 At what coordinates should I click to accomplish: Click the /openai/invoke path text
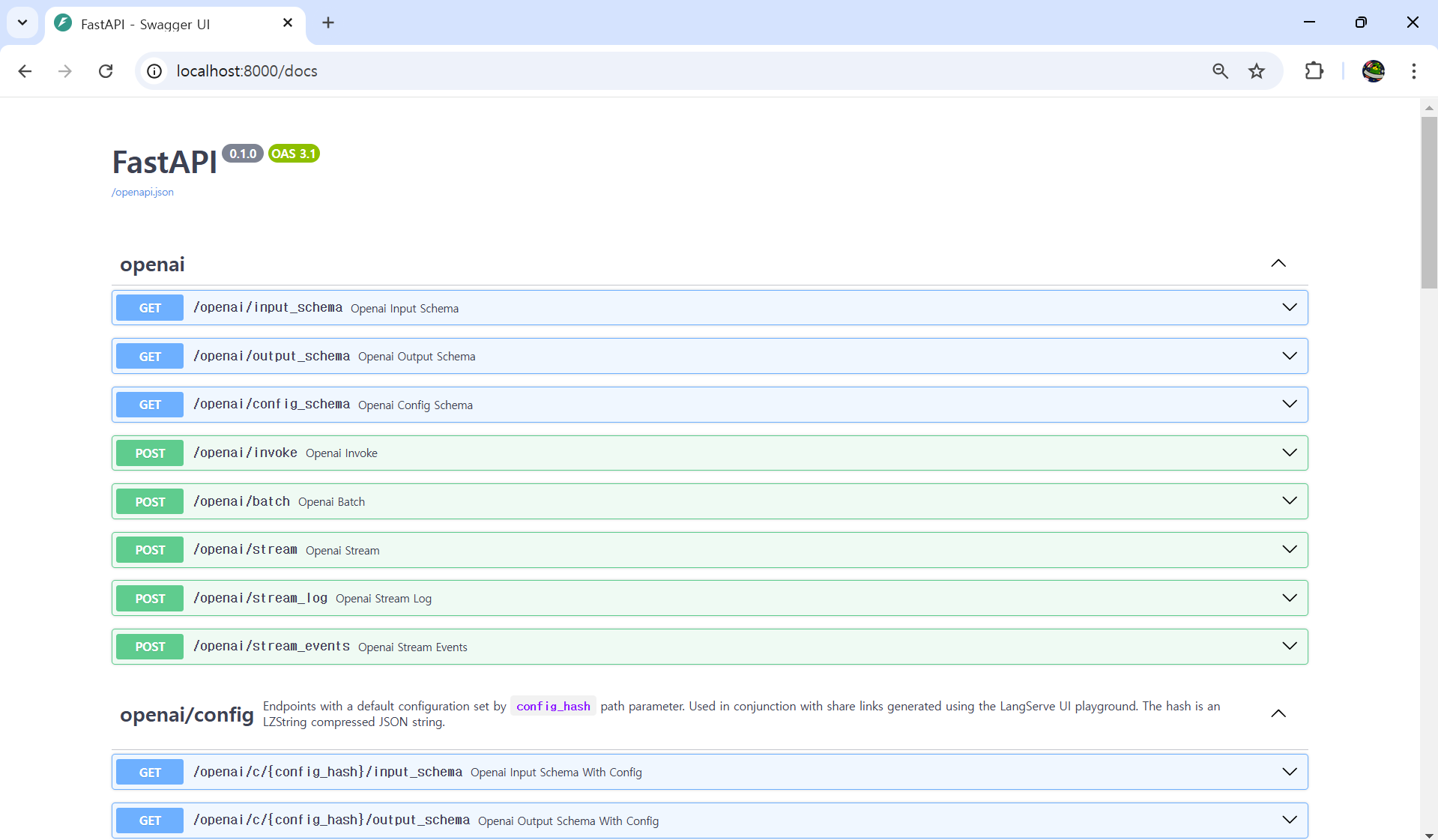pyautogui.click(x=245, y=453)
